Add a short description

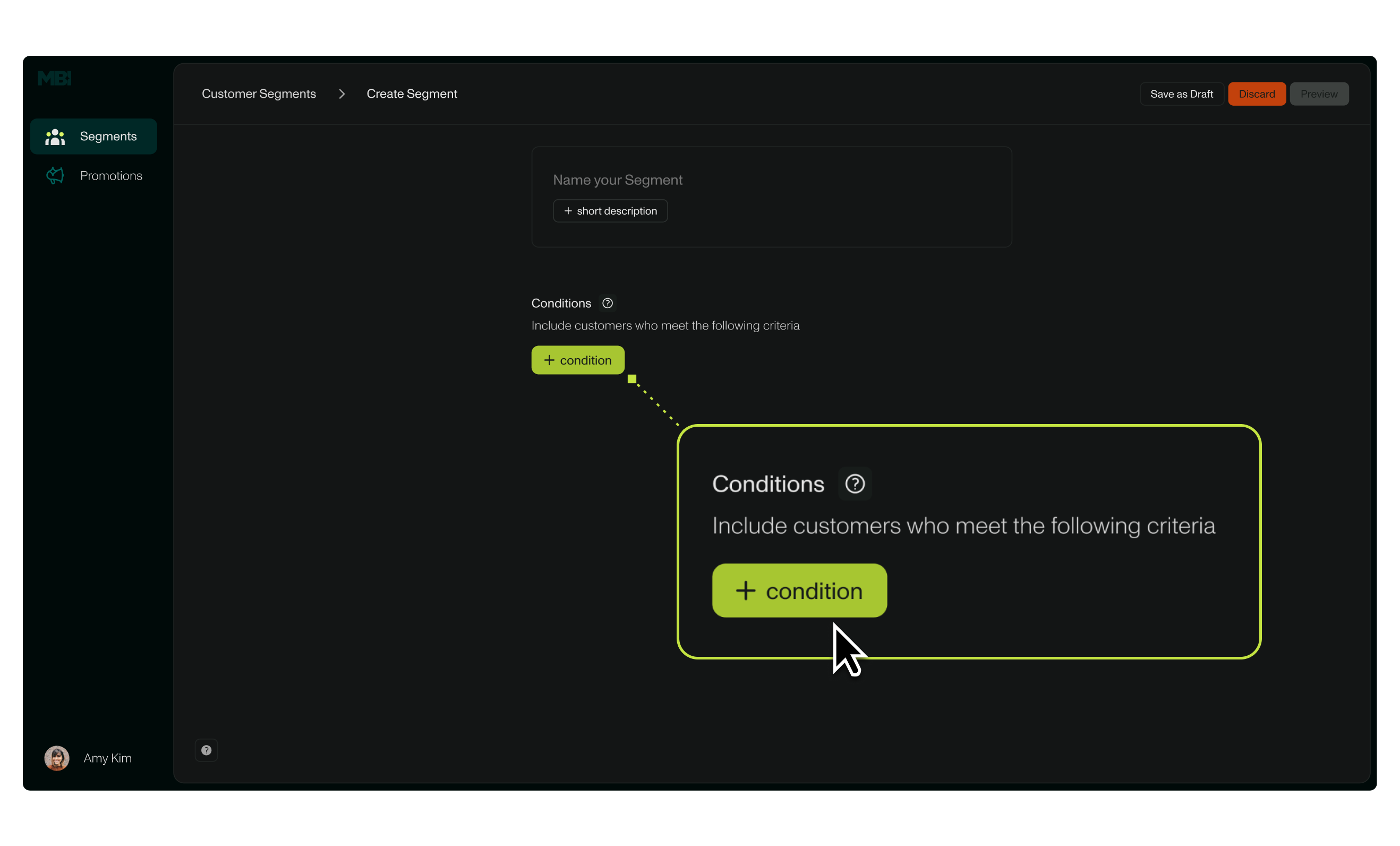(x=610, y=211)
